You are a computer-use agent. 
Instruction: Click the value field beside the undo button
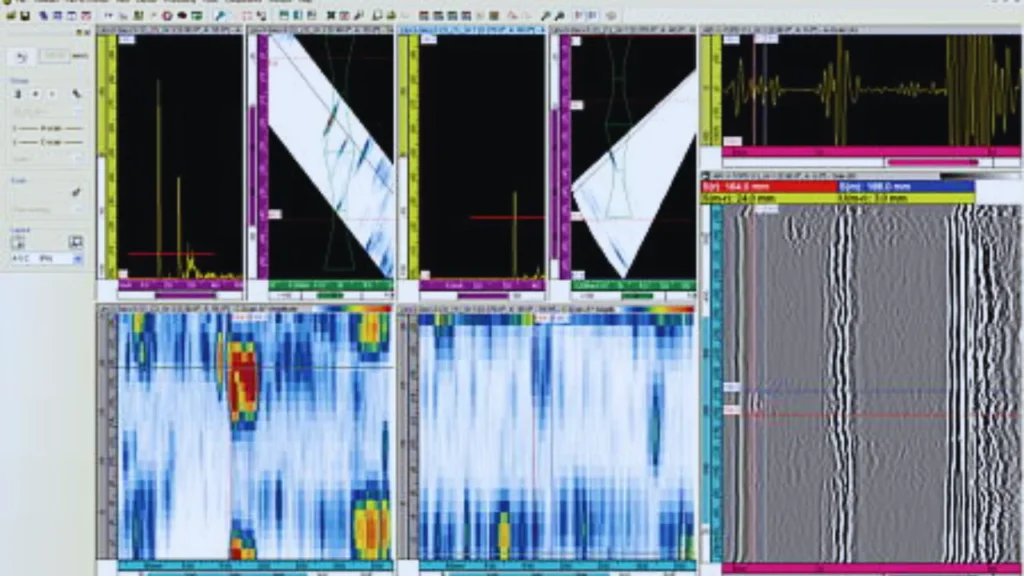(x=54, y=56)
